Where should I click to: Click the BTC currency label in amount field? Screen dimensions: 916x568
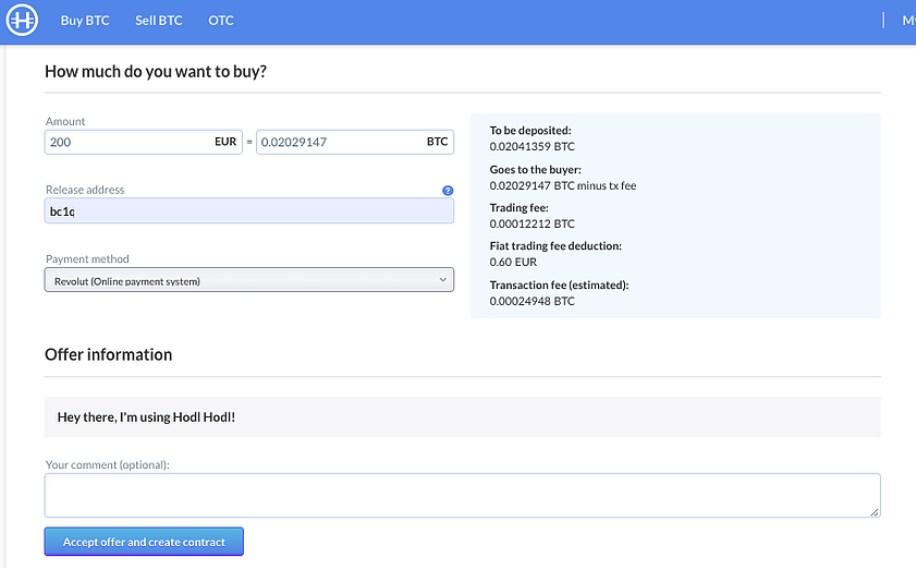[437, 141]
